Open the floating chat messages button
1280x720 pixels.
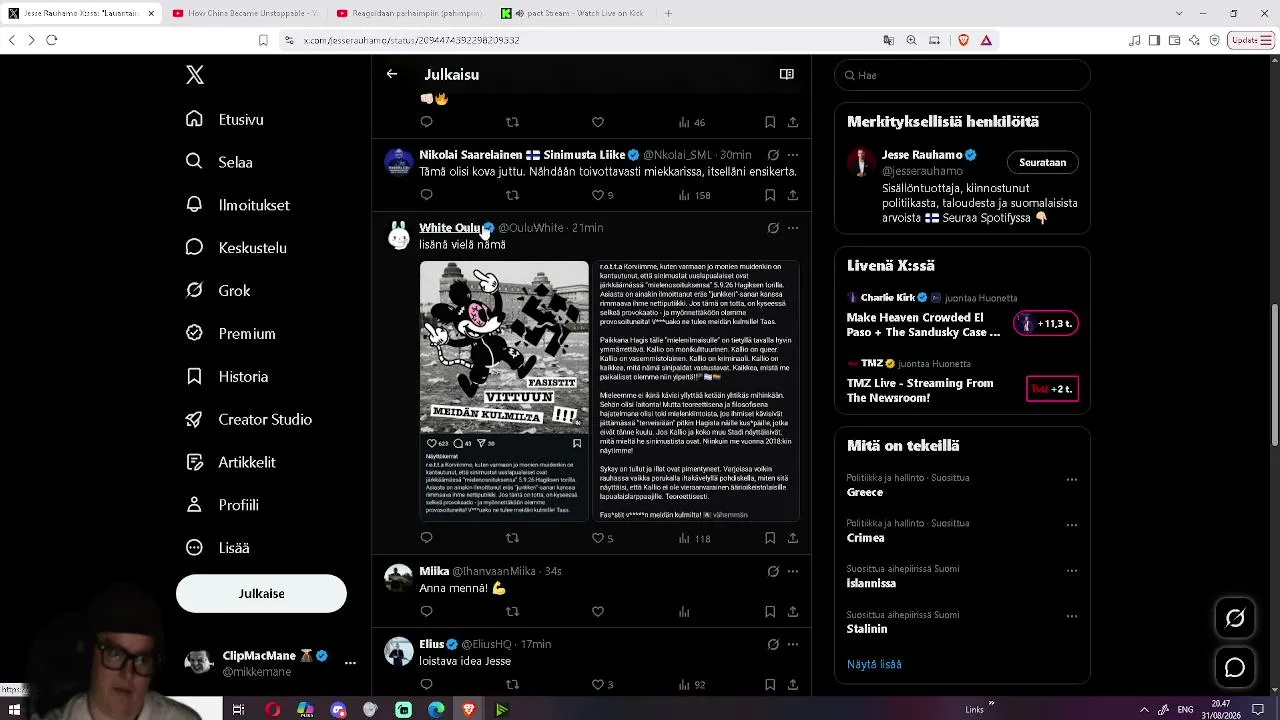pos(1235,668)
